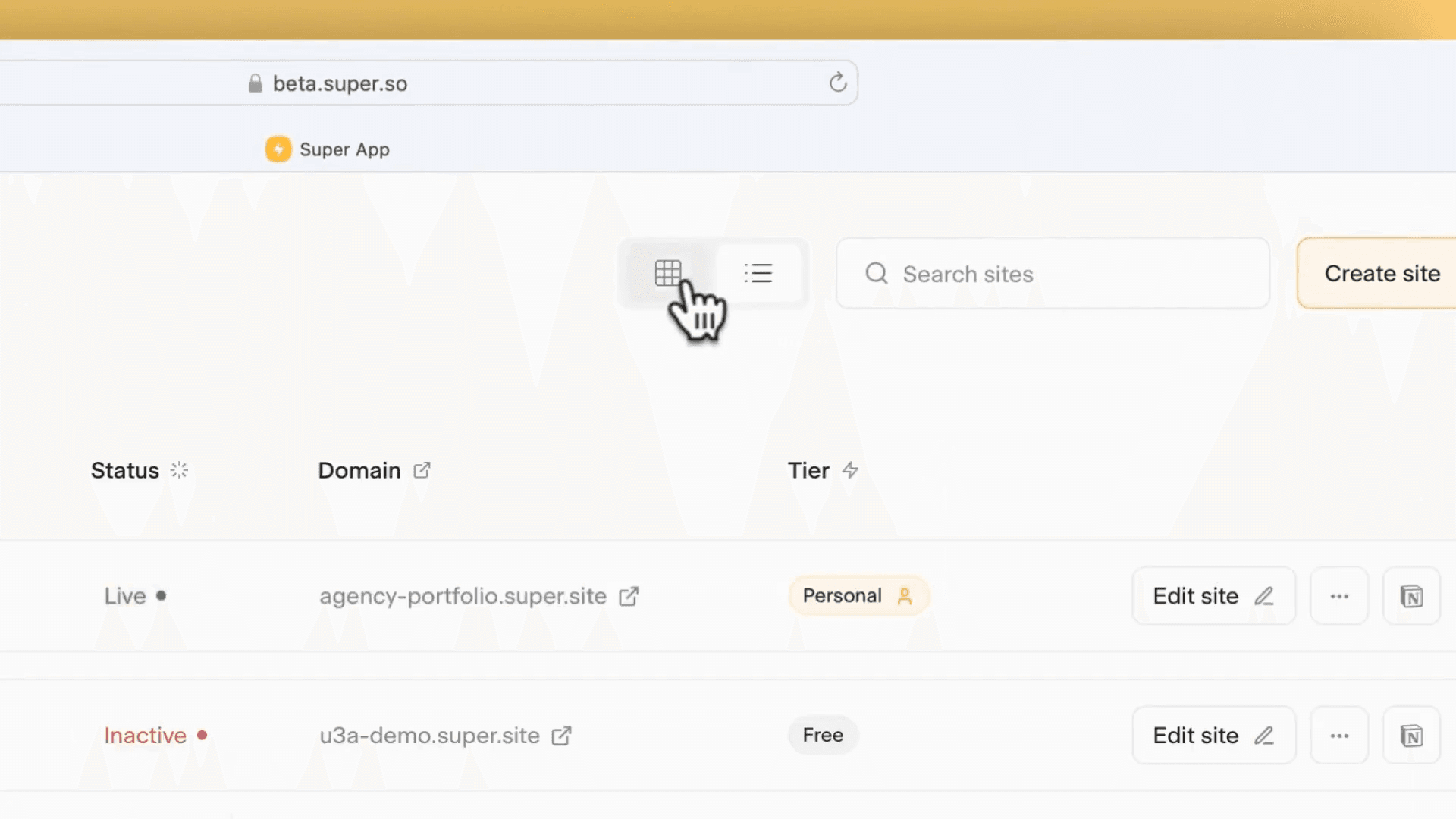The image size is (1456, 819).
Task: Click the Inactive status of u3a-demo
Action: pos(155,736)
